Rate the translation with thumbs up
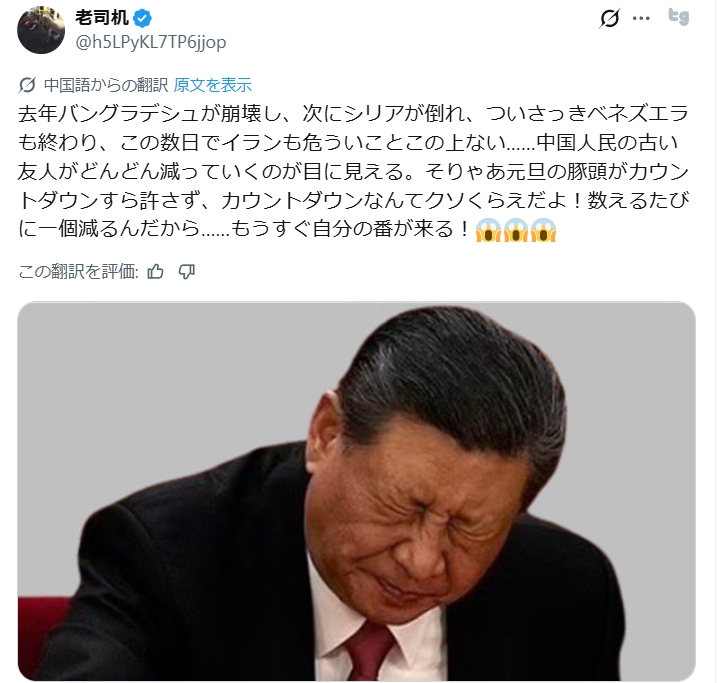This screenshot has width=717, height=683. point(155,272)
